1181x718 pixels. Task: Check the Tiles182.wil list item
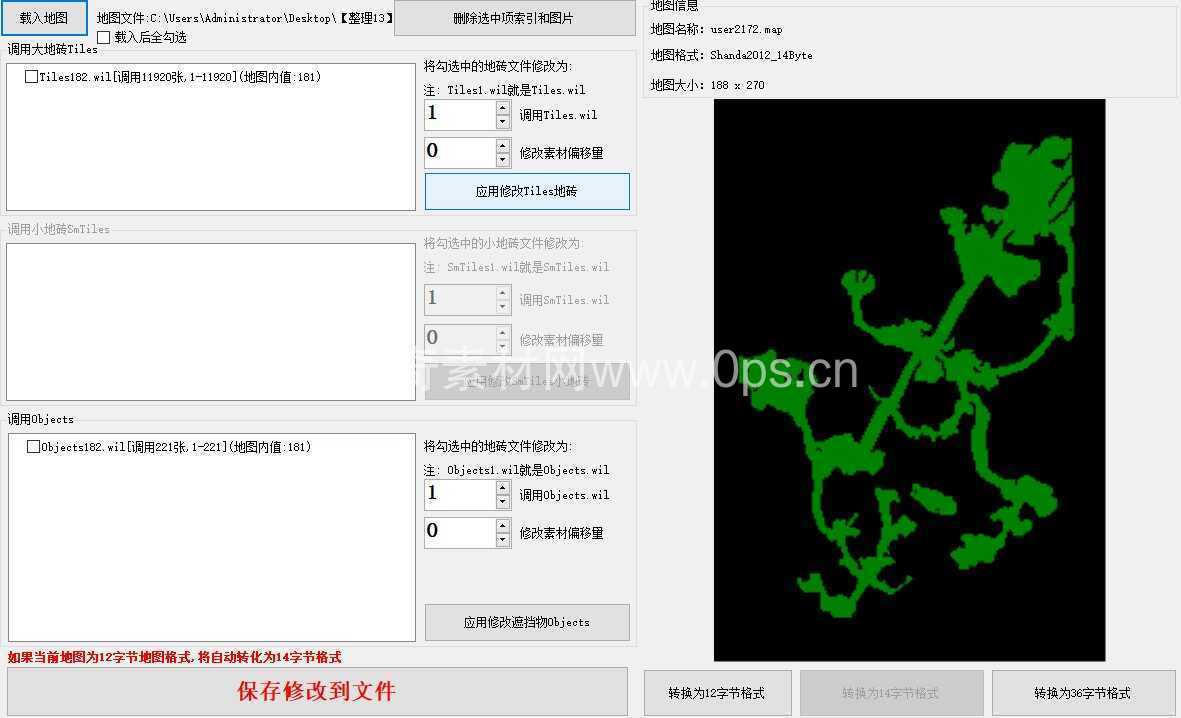point(32,77)
